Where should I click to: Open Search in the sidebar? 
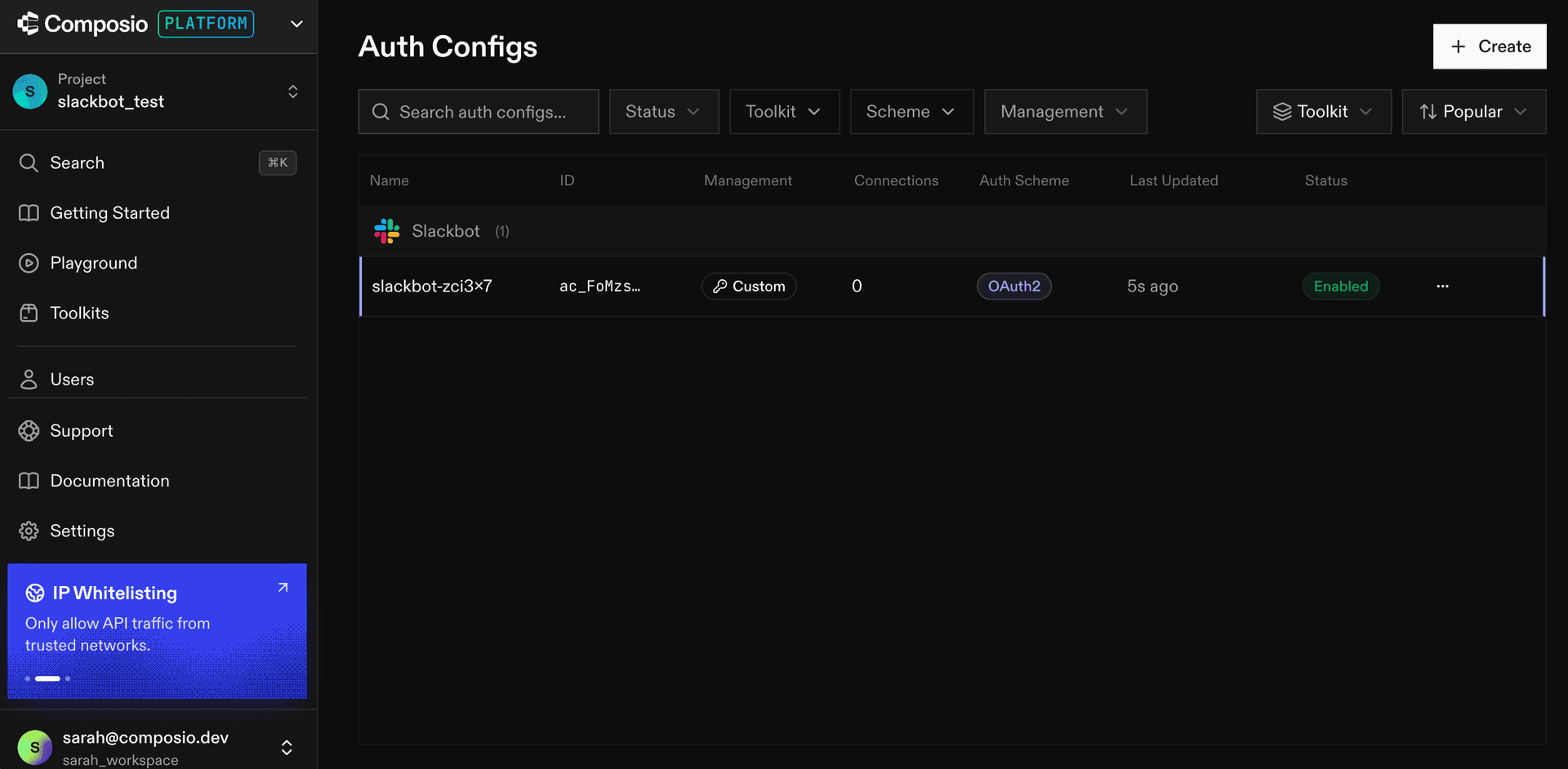[x=158, y=162]
